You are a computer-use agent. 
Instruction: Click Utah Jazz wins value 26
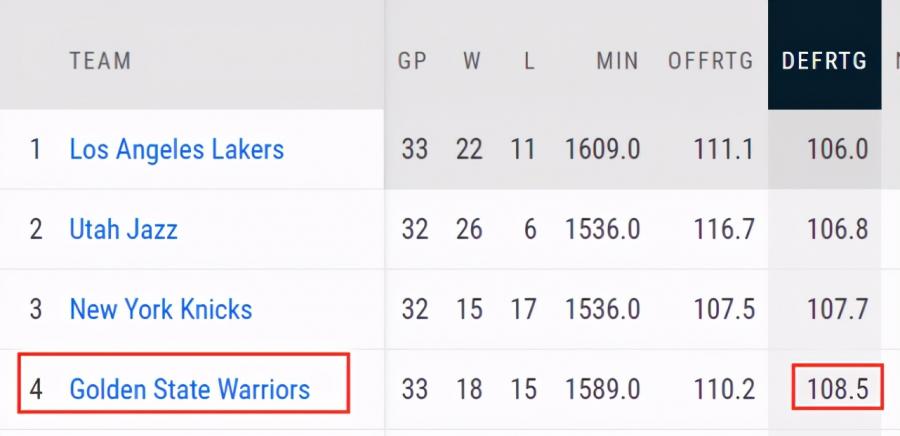(469, 229)
